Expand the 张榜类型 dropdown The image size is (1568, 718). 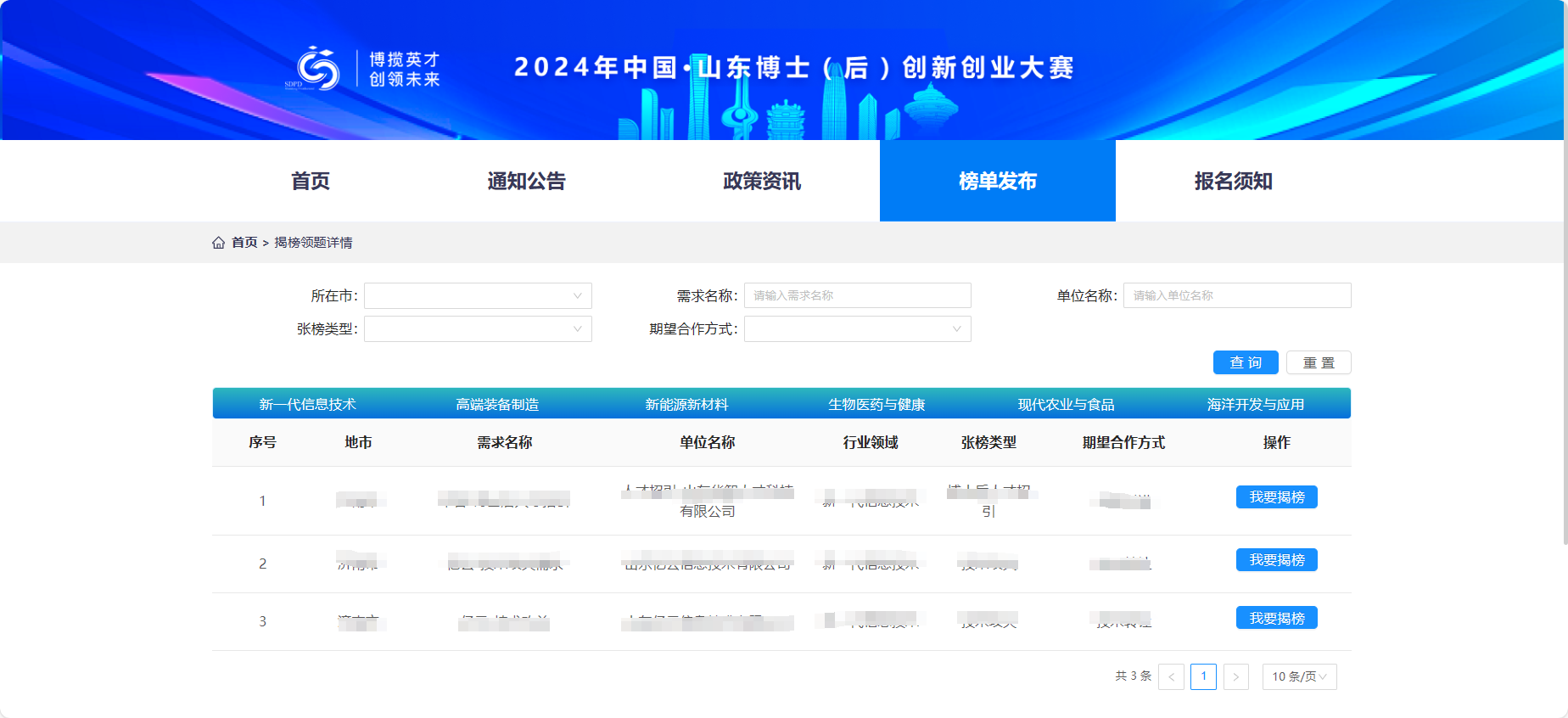[478, 329]
